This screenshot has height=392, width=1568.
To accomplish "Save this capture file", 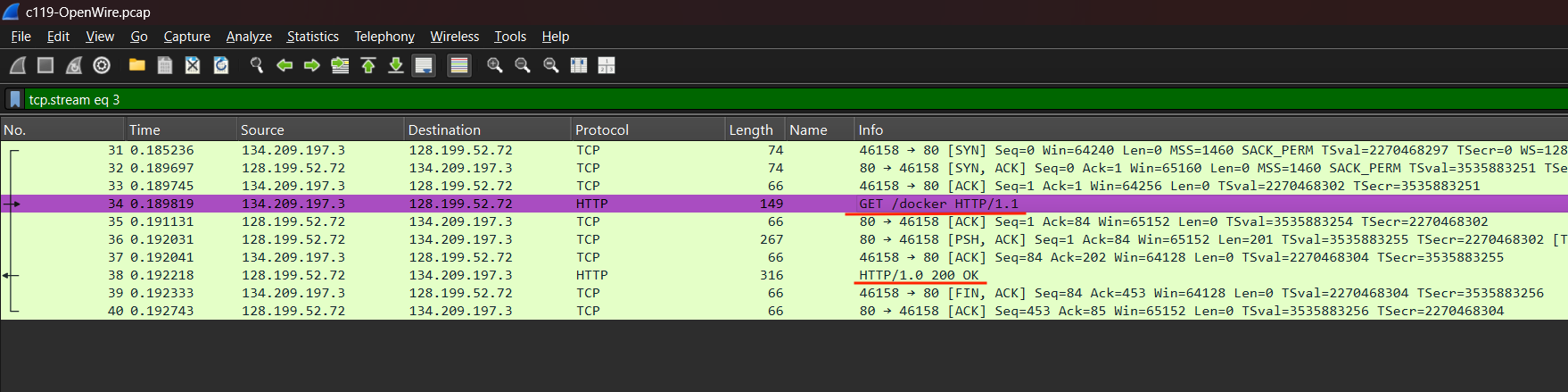I will (x=165, y=65).
